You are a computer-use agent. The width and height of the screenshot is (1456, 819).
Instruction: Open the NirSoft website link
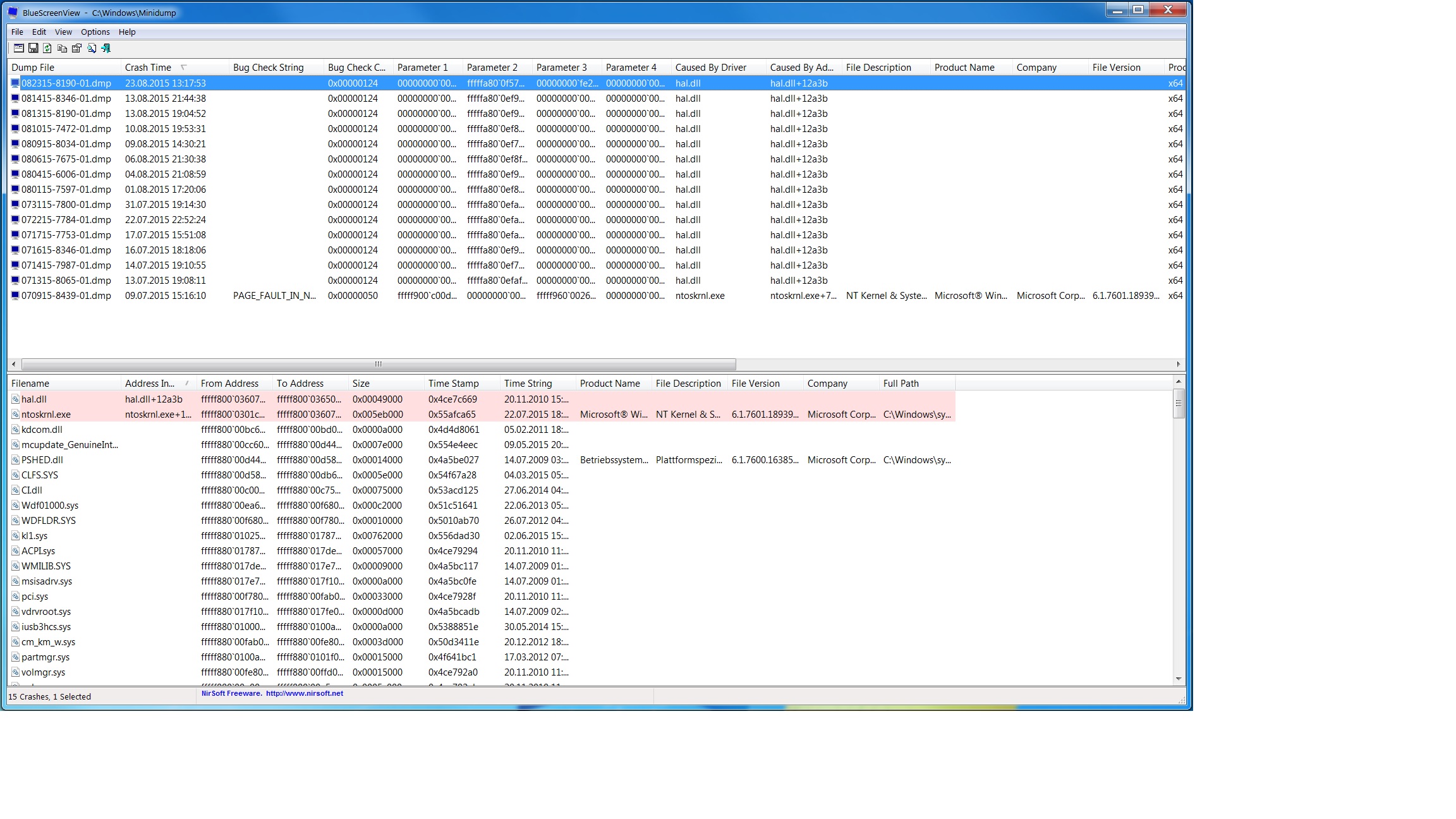coord(304,693)
